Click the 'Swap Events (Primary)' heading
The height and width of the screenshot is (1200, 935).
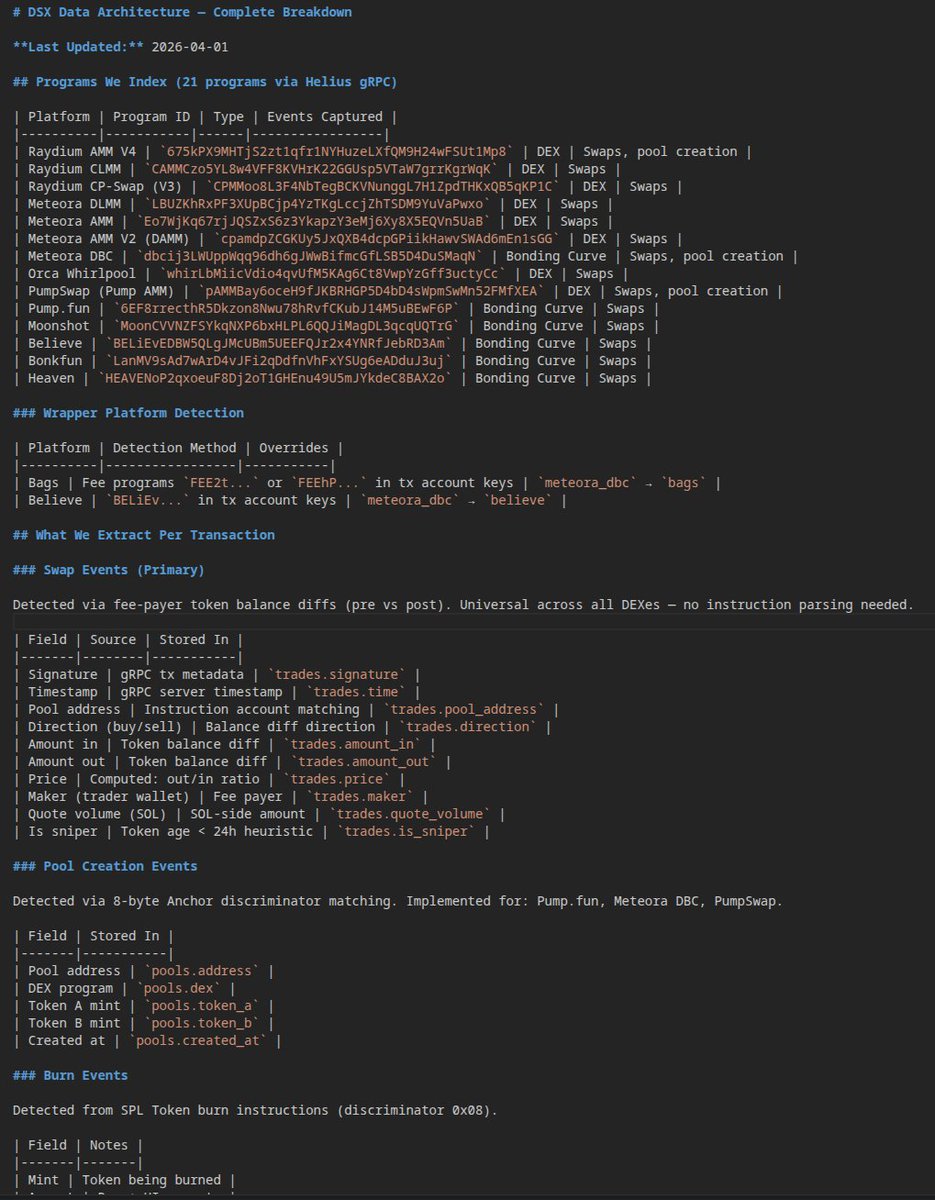click(108, 570)
